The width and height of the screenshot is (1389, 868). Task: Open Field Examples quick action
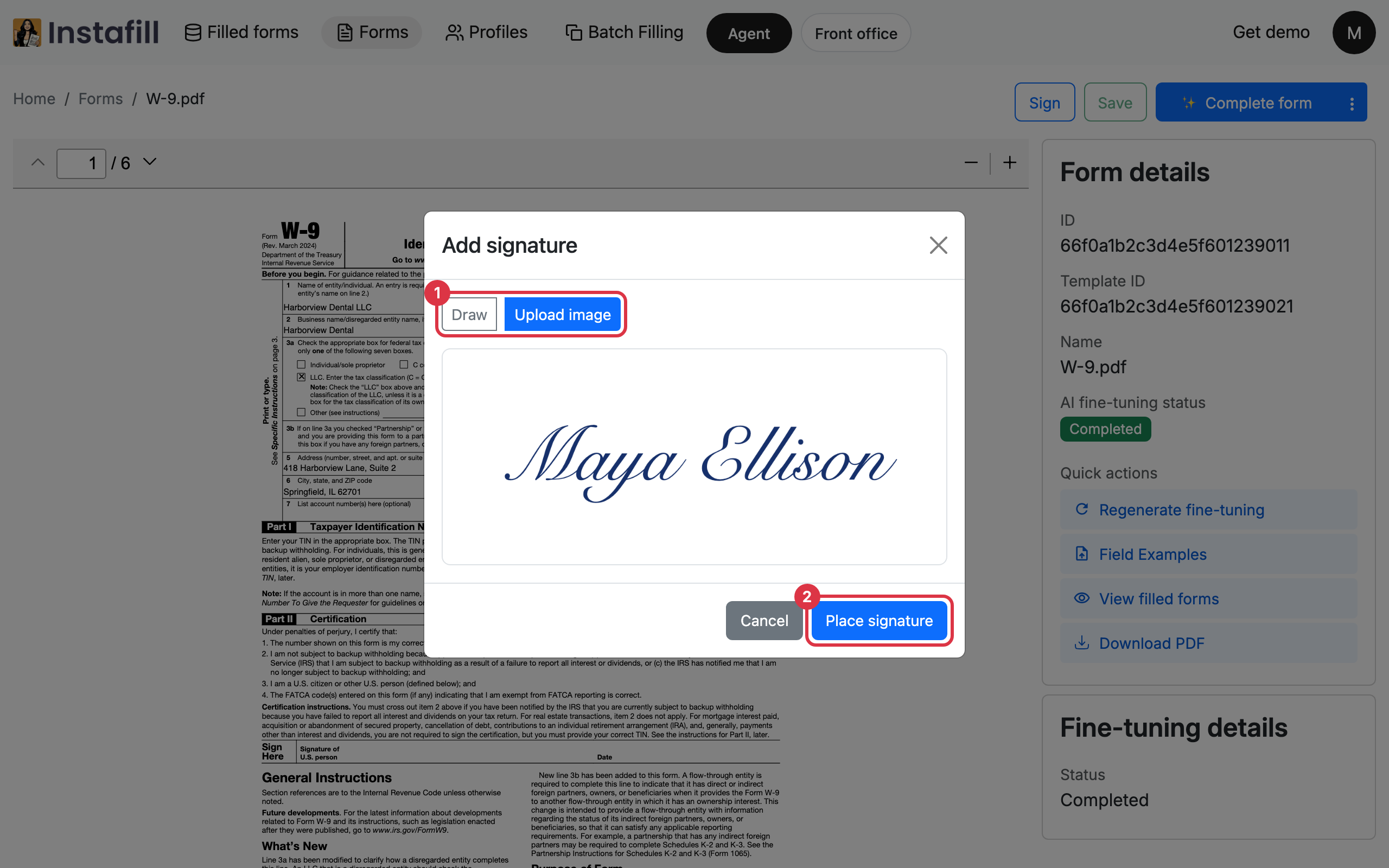click(1208, 554)
